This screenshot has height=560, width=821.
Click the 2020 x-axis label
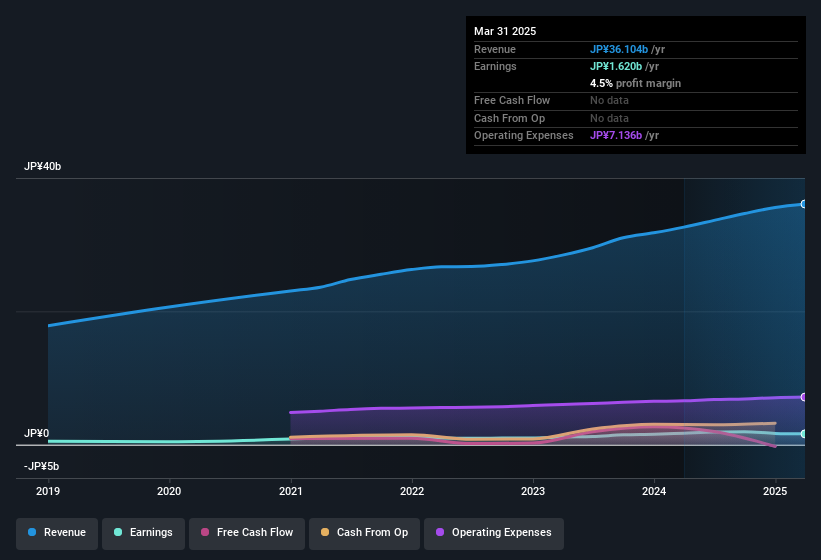coord(169,491)
